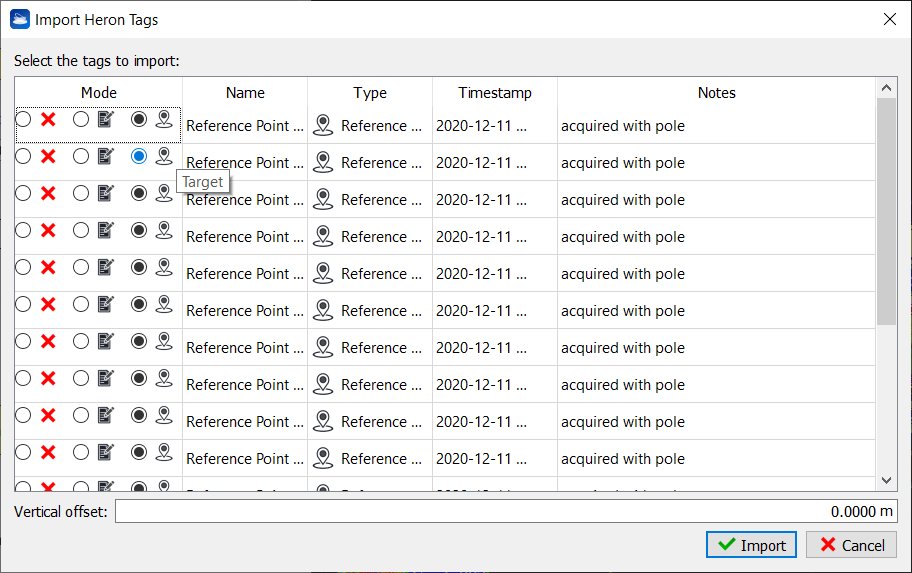Select the blue highlighted target radio in second row
912x573 pixels.
139,156
